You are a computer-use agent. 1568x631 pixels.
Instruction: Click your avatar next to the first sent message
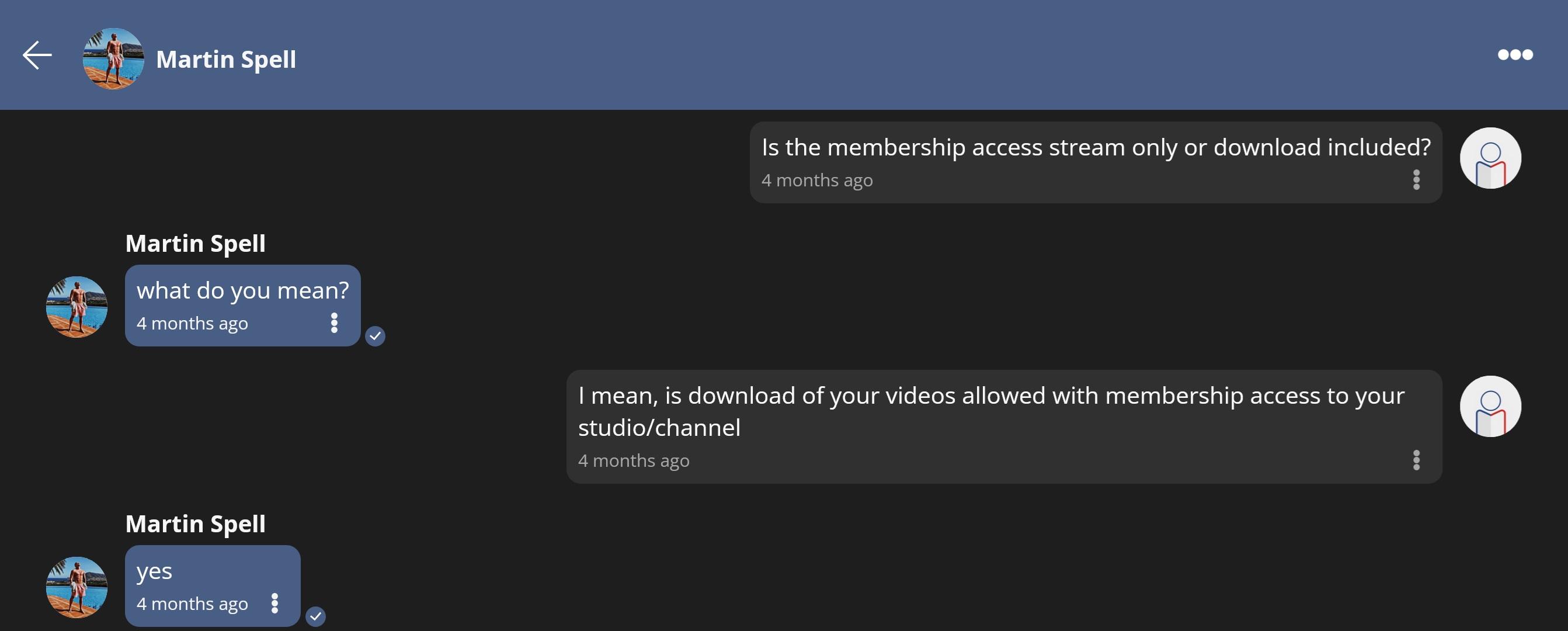point(1490,158)
